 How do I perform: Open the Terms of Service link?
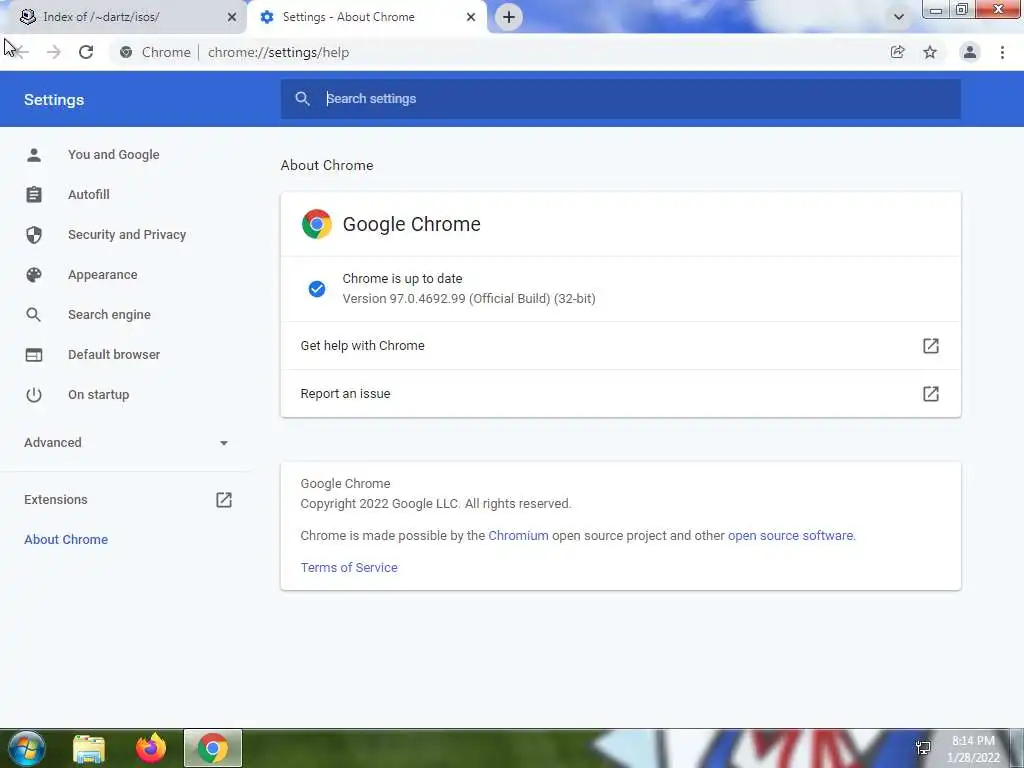[349, 568]
